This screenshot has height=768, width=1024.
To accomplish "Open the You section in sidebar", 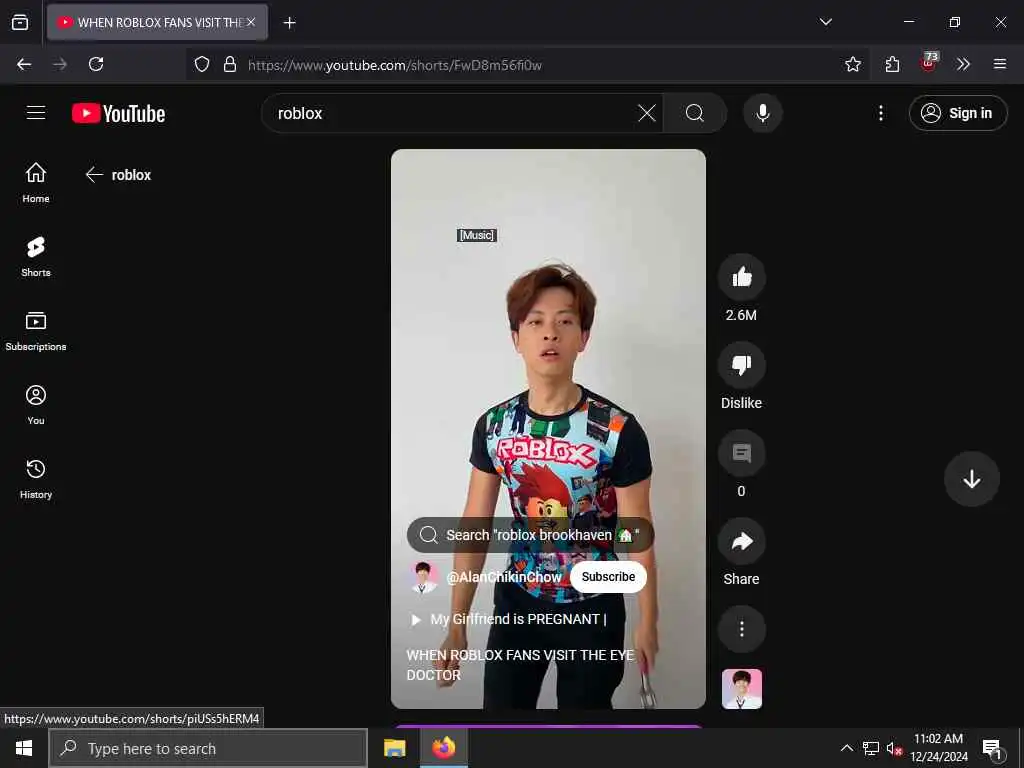I will [36, 405].
